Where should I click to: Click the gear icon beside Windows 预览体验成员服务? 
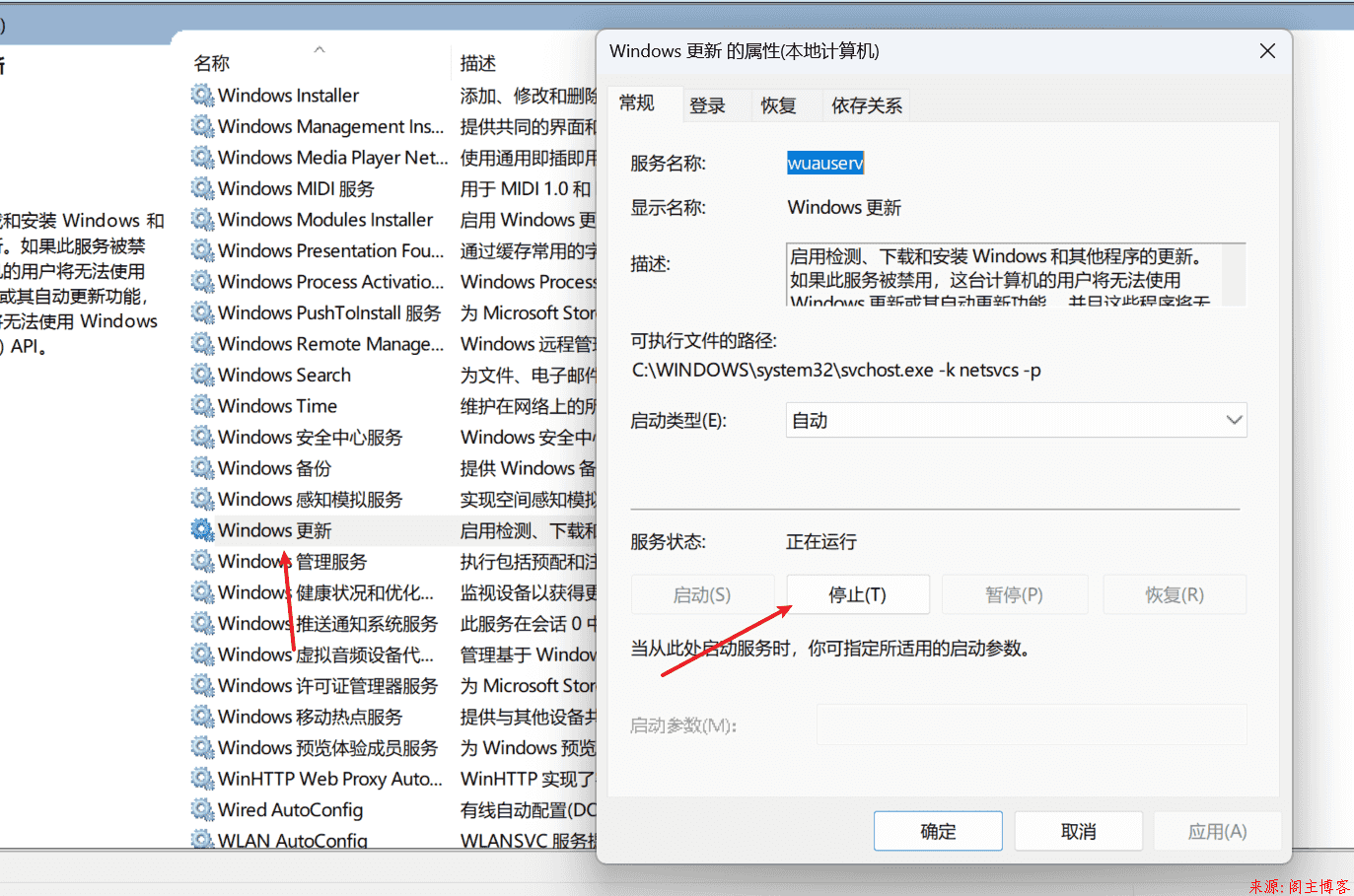tap(202, 747)
